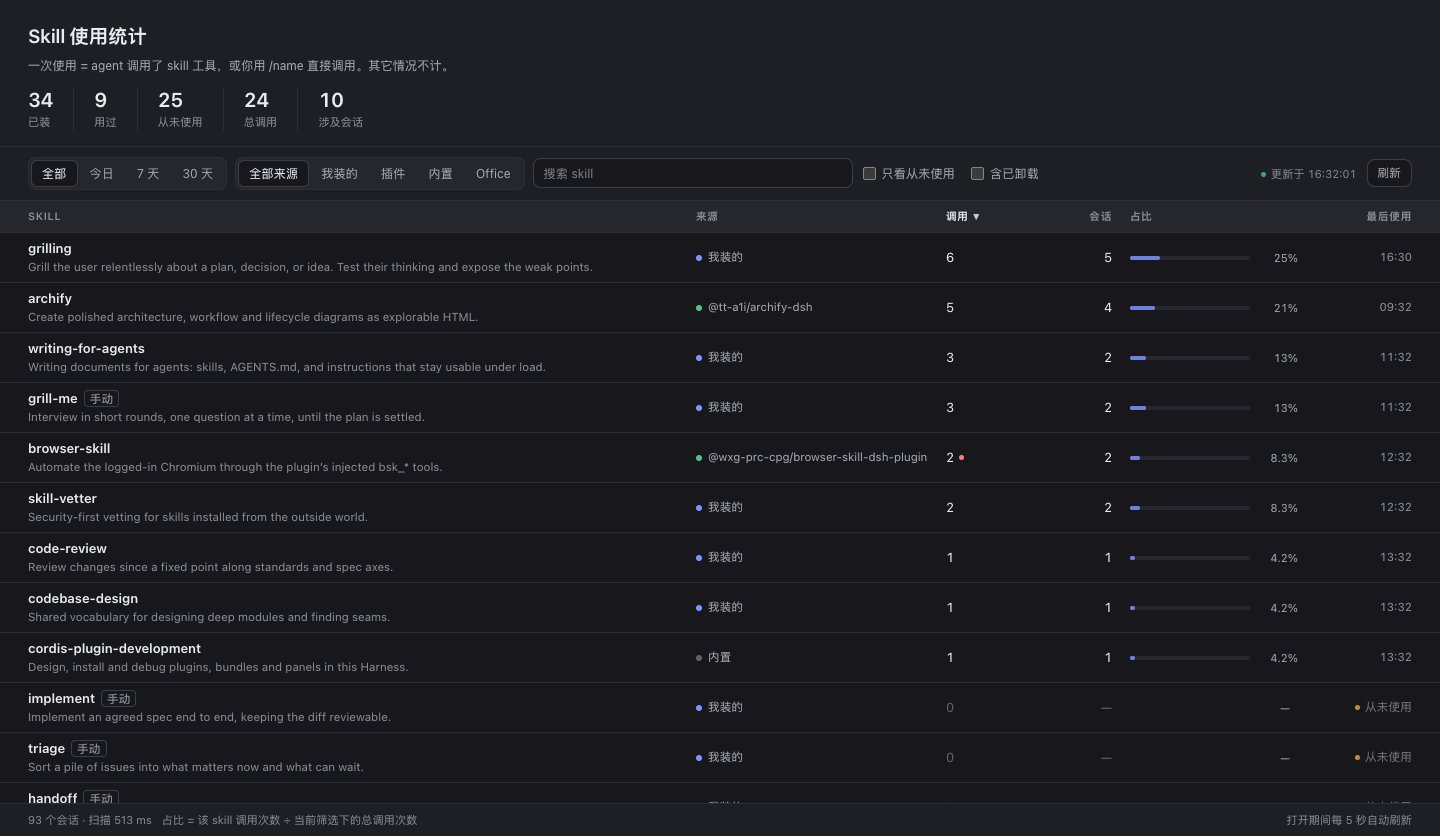Viewport: 1440px width, 836px height.
Task: Filter sources by 内置
Action: pos(440,173)
